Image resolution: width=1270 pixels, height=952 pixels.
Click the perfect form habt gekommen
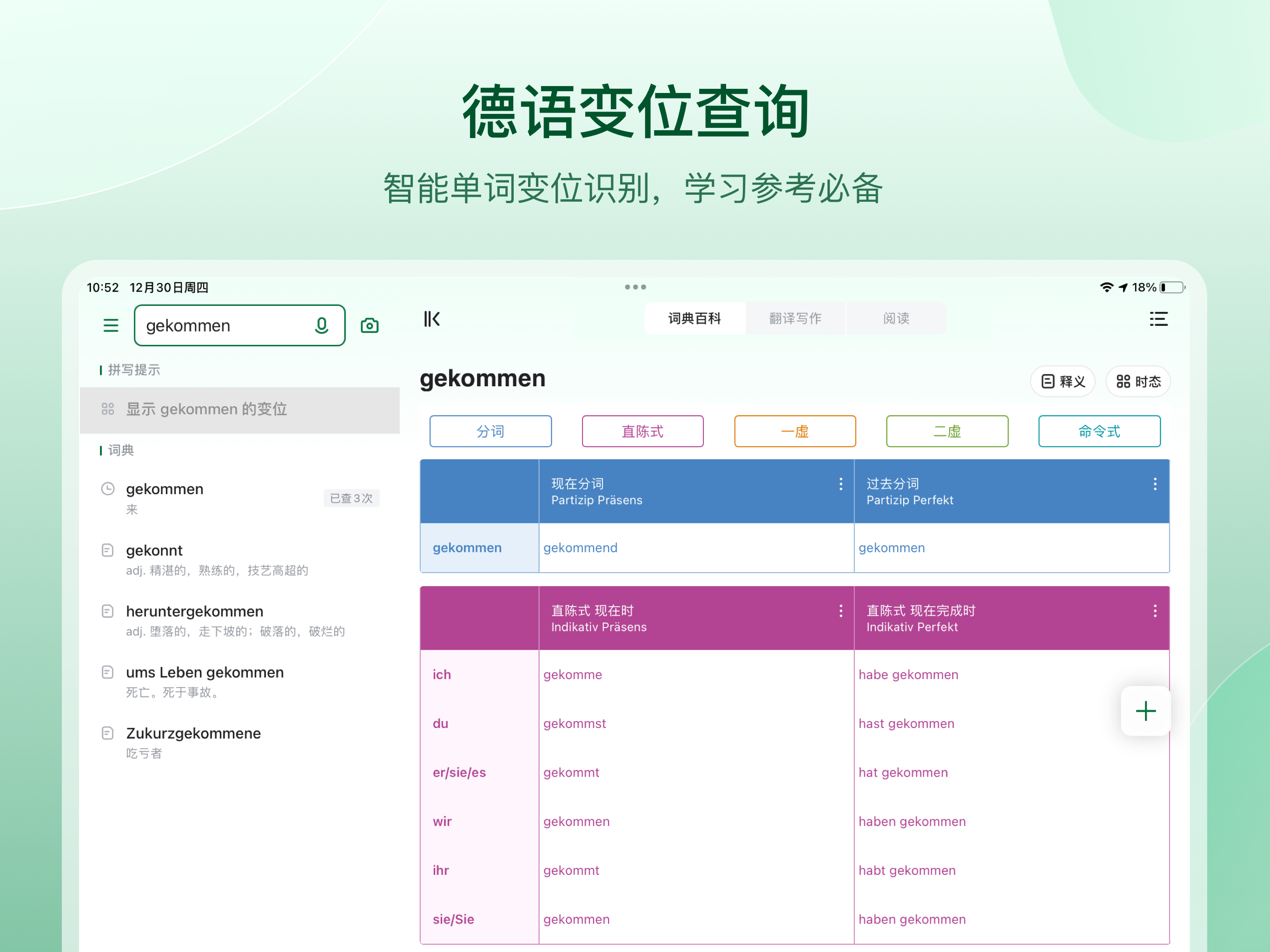click(x=907, y=871)
